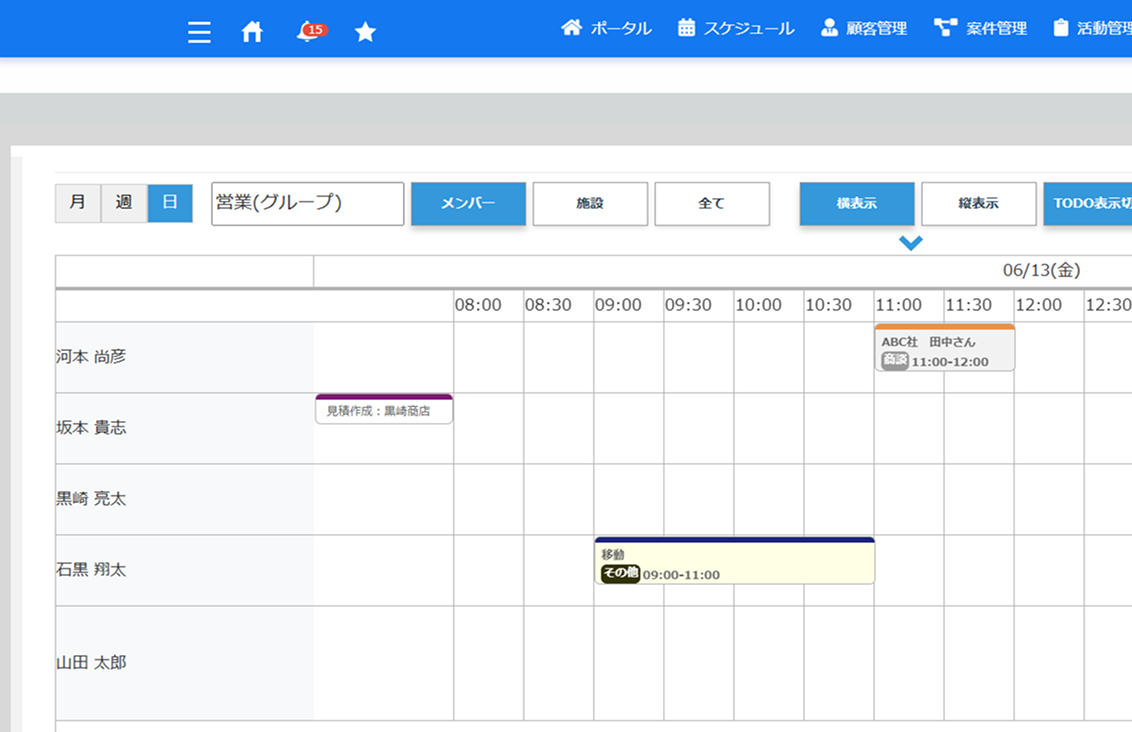Image resolution: width=1132 pixels, height=732 pixels.
Task: Select the 日 day view button
Action: click(170, 203)
